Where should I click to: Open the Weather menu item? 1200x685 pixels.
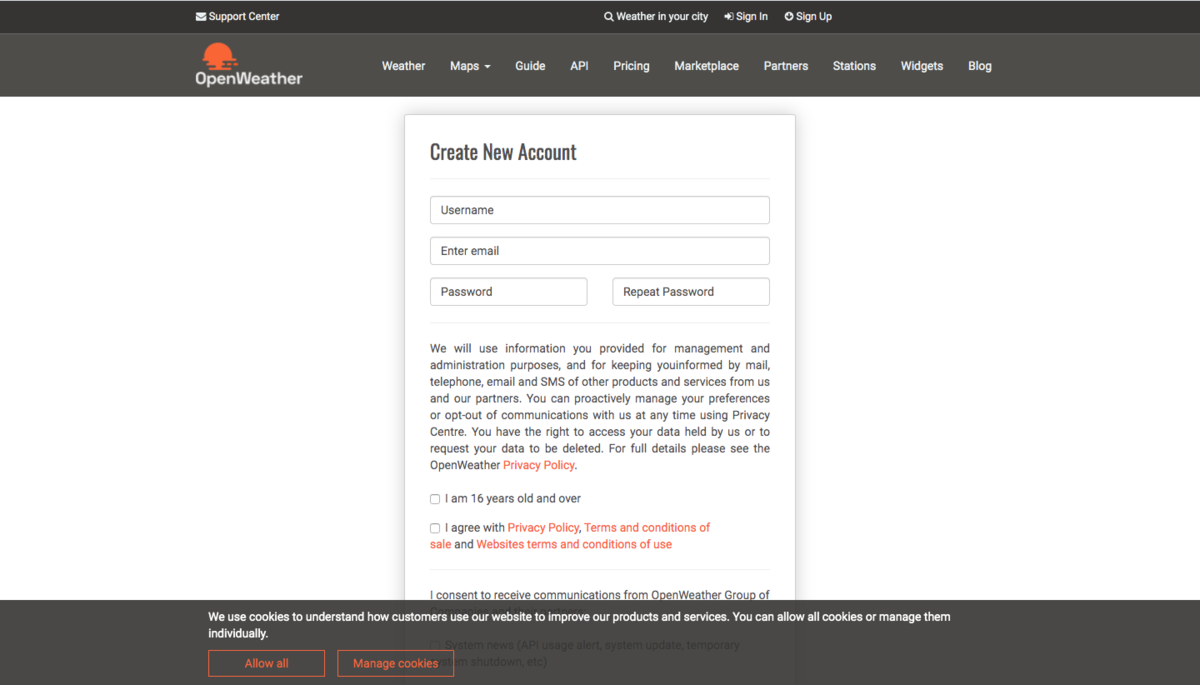(x=403, y=66)
